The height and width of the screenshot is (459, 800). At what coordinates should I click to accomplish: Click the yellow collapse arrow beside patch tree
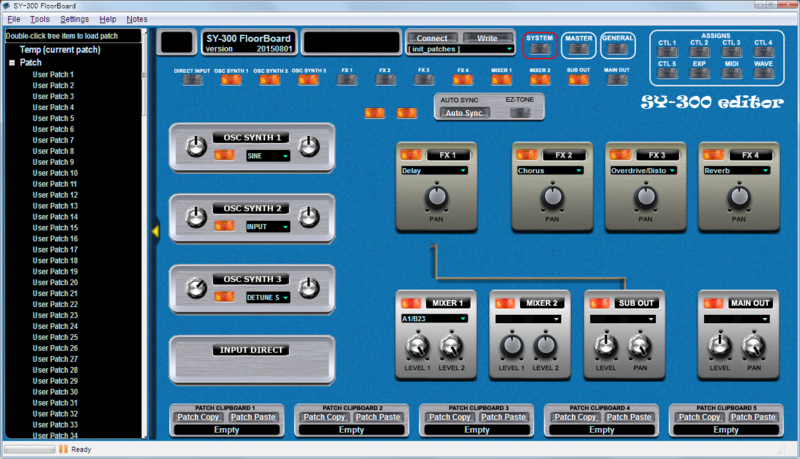(155, 232)
